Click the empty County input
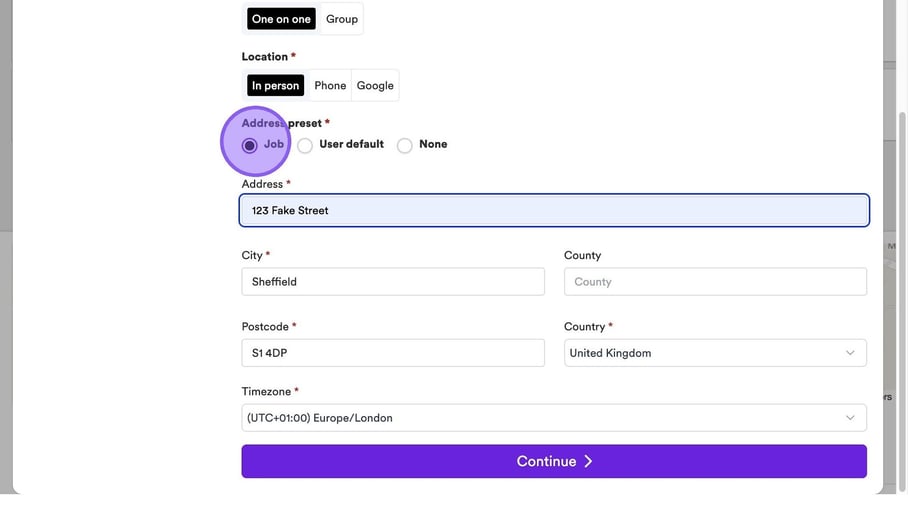The width and height of the screenshot is (908, 507). (715, 282)
